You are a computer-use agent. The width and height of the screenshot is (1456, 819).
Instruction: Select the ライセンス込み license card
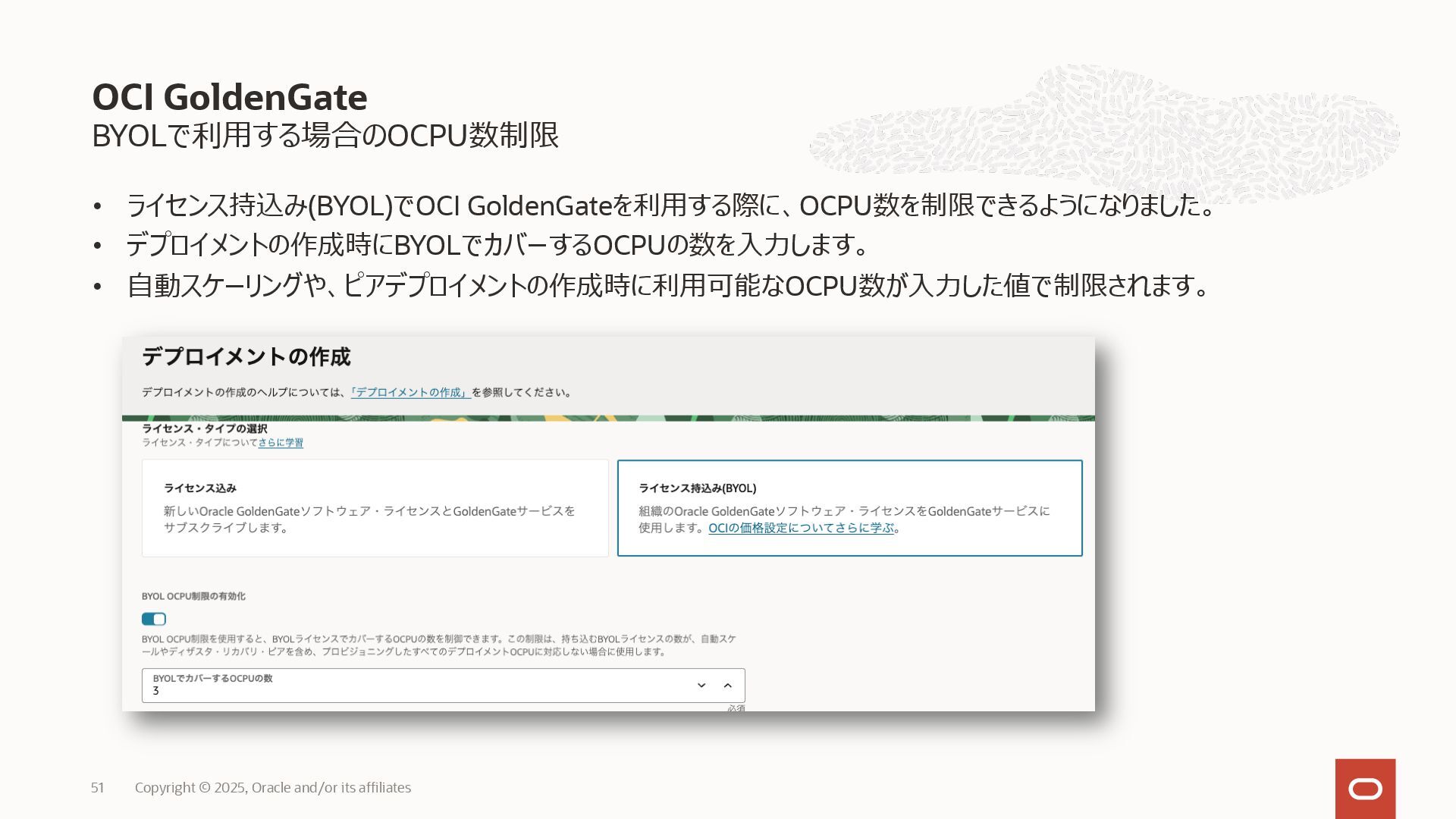click(375, 508)
